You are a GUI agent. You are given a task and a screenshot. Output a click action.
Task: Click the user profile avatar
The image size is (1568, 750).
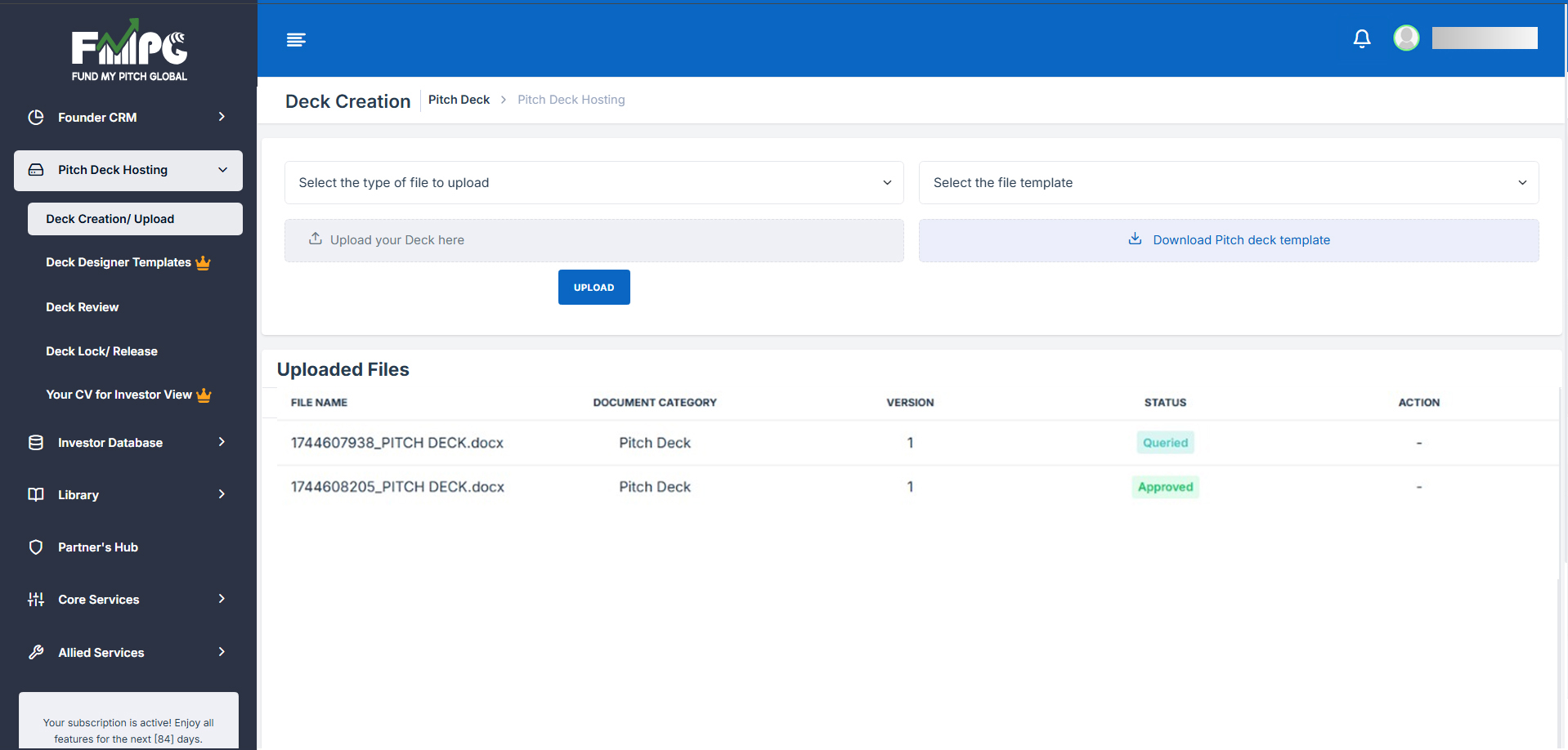coord(1405,38)
